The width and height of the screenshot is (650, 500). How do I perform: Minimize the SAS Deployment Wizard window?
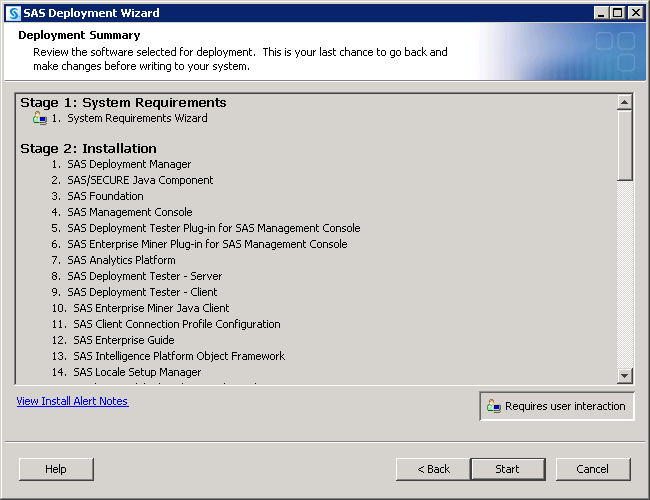pos(600,13)
